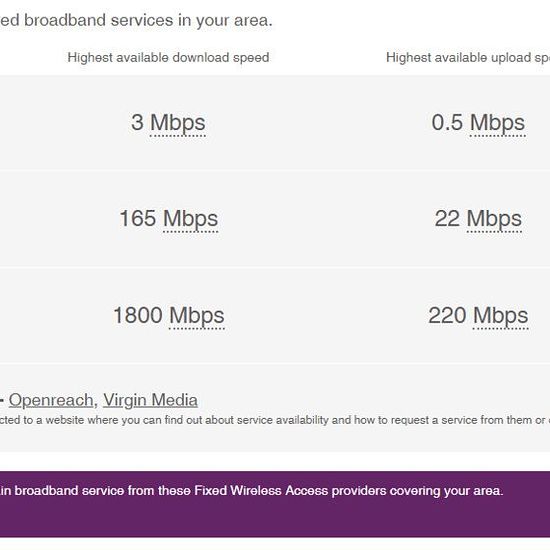Open the Virgin Media provider link
This screenshot has width=550, height=550.
pyautogui.click(x=150, y=400)
